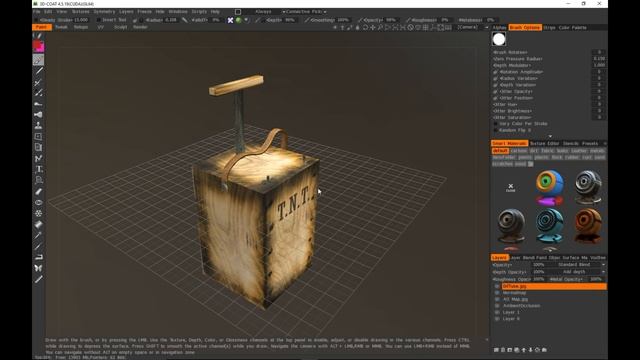Click the up arrow icon below layers list

[524, 350]
